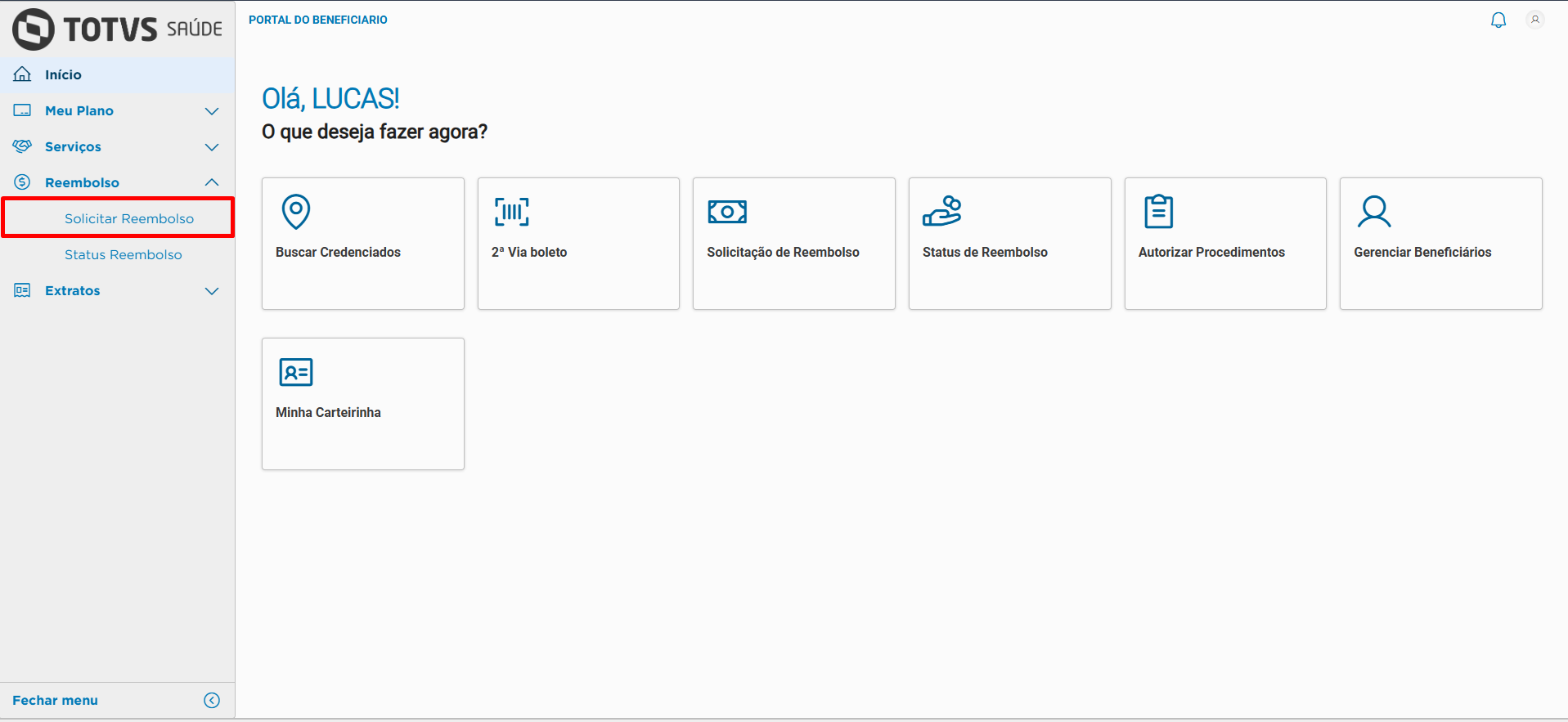The width and height of the screenshot is (1568, 722).
Task: Click the Solicitação de Reembolso money icon
Action: tap(727, 212)
